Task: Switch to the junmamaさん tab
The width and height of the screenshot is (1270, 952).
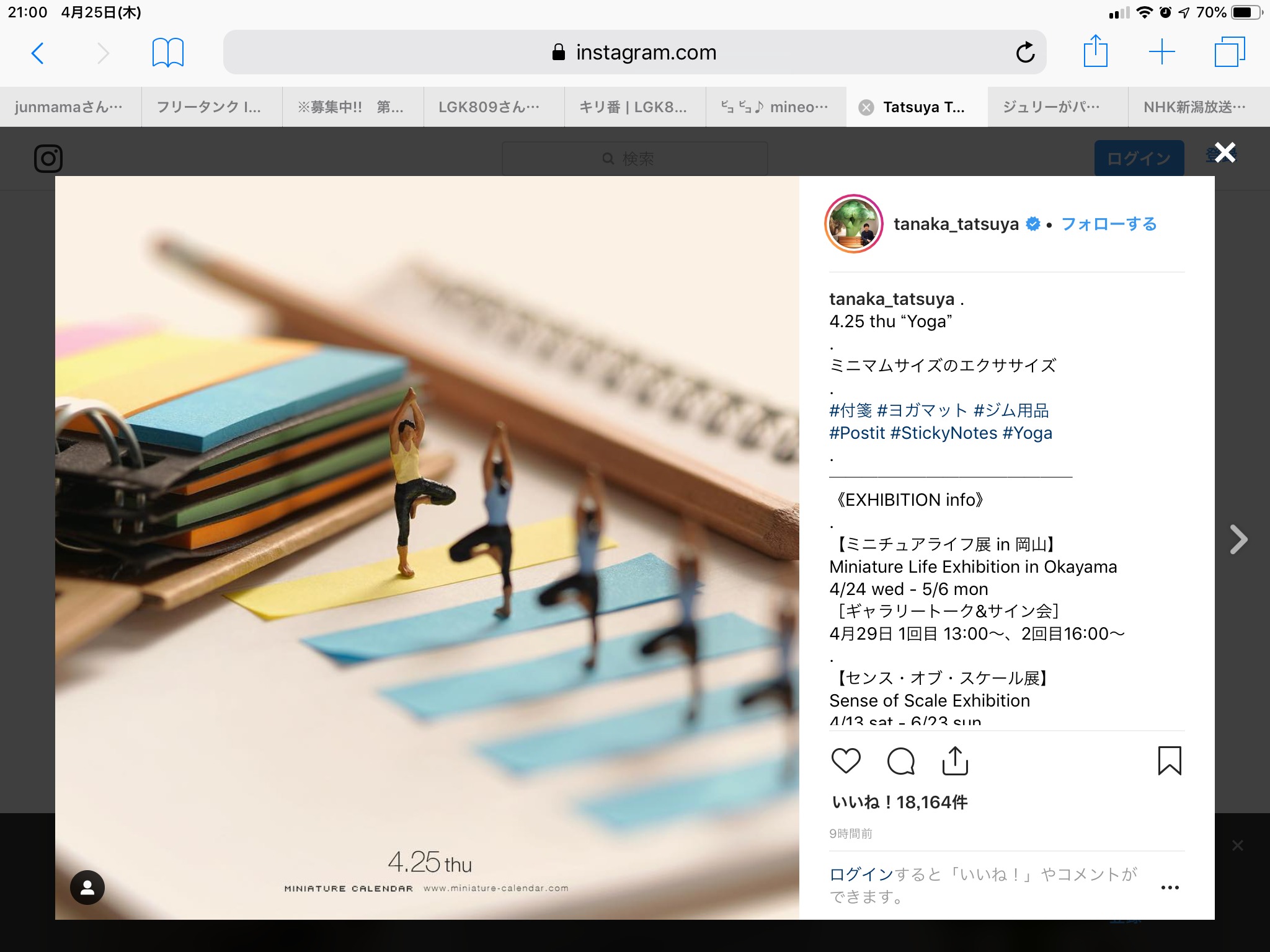Action: 71,107
